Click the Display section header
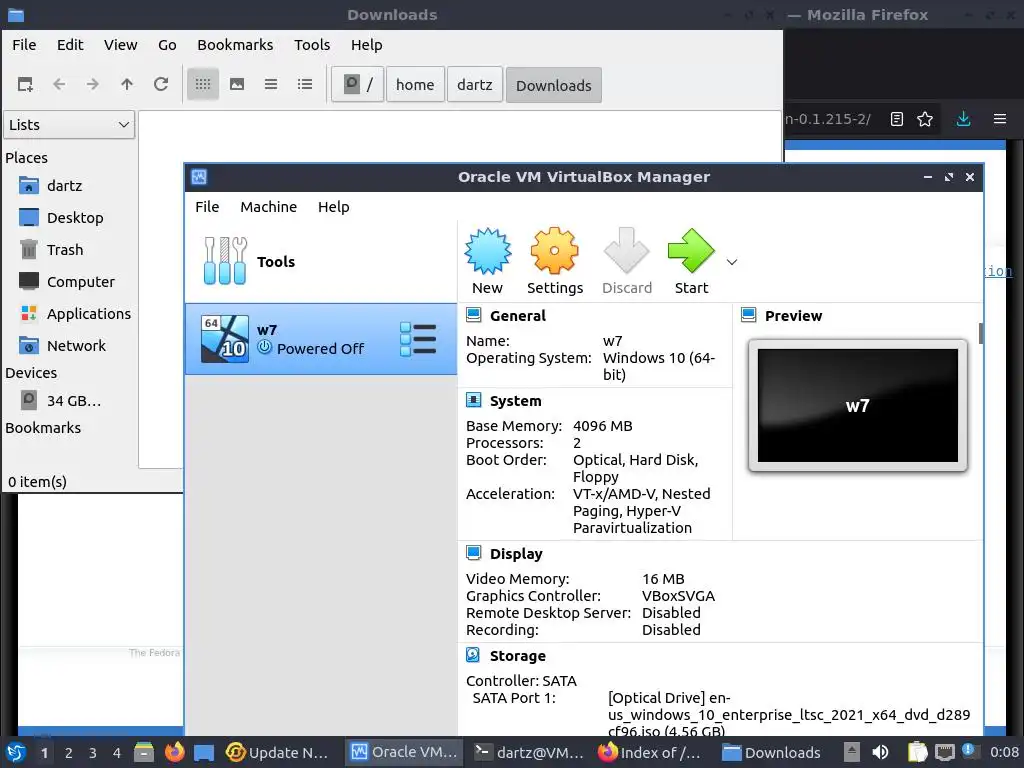 point(516,554)
